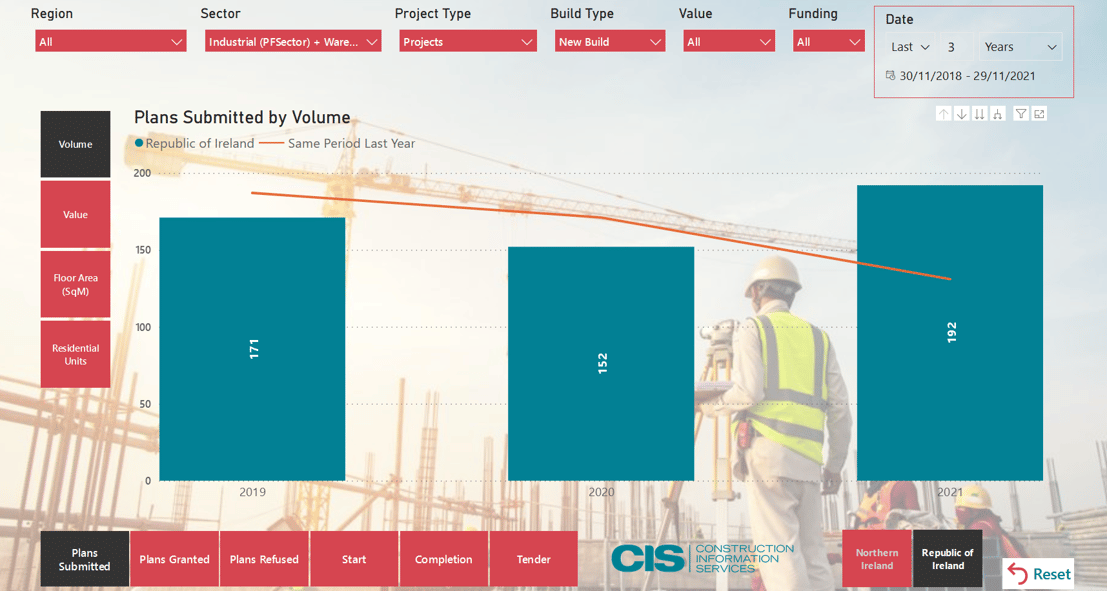The width and height of the screenshot is (1107, 592).
Task: Click the date number field showing 3
Action: tap(957, 47)
